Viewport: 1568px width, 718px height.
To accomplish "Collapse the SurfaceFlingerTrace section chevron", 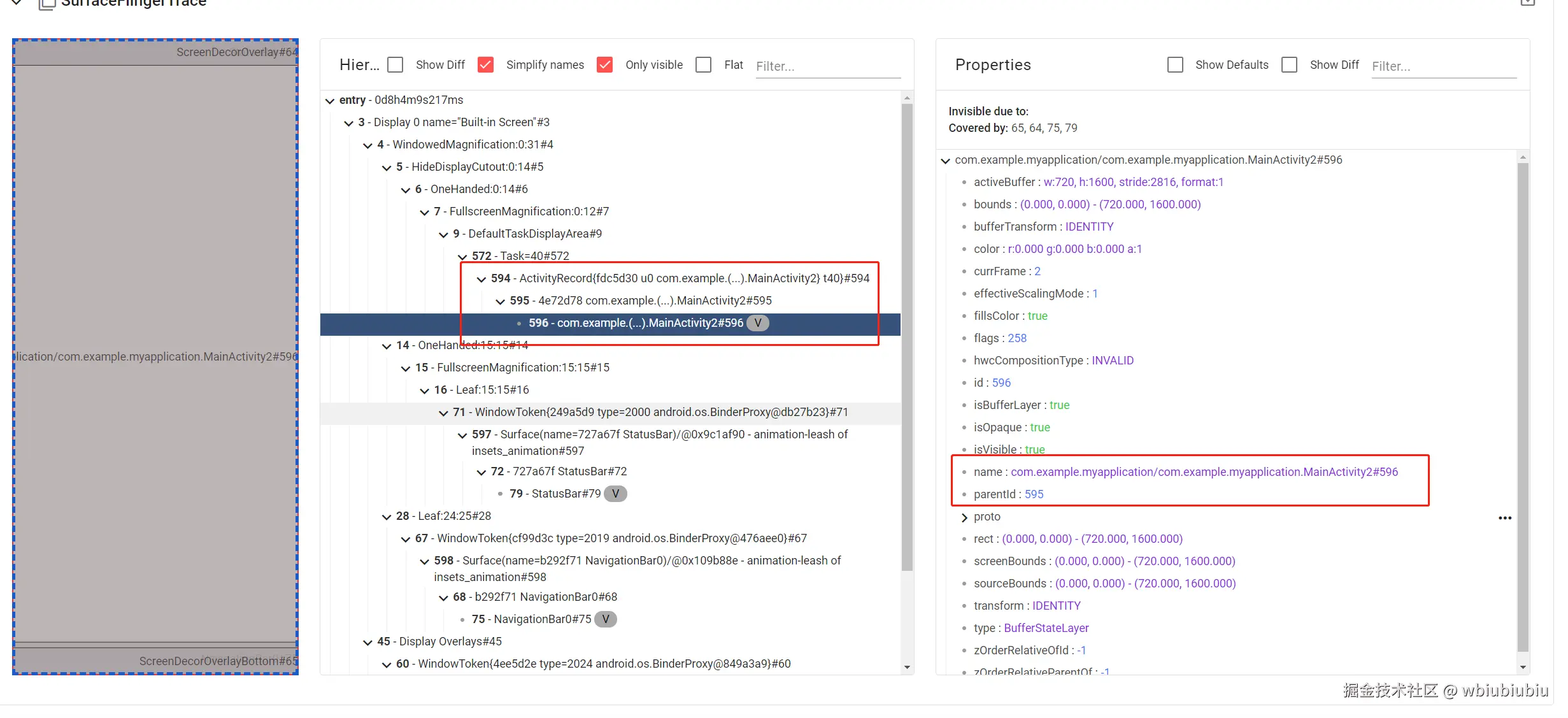I will 17,3.
